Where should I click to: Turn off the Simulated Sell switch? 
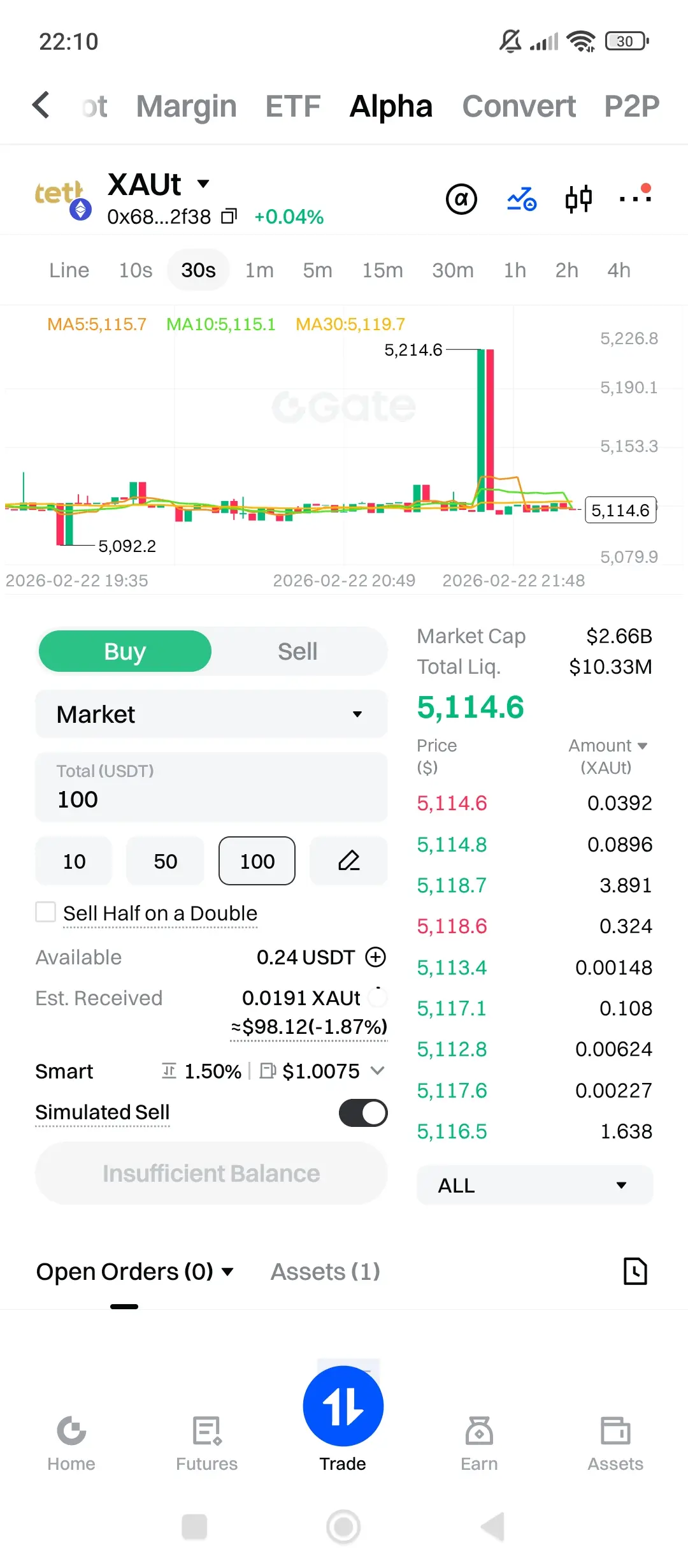363,1113
